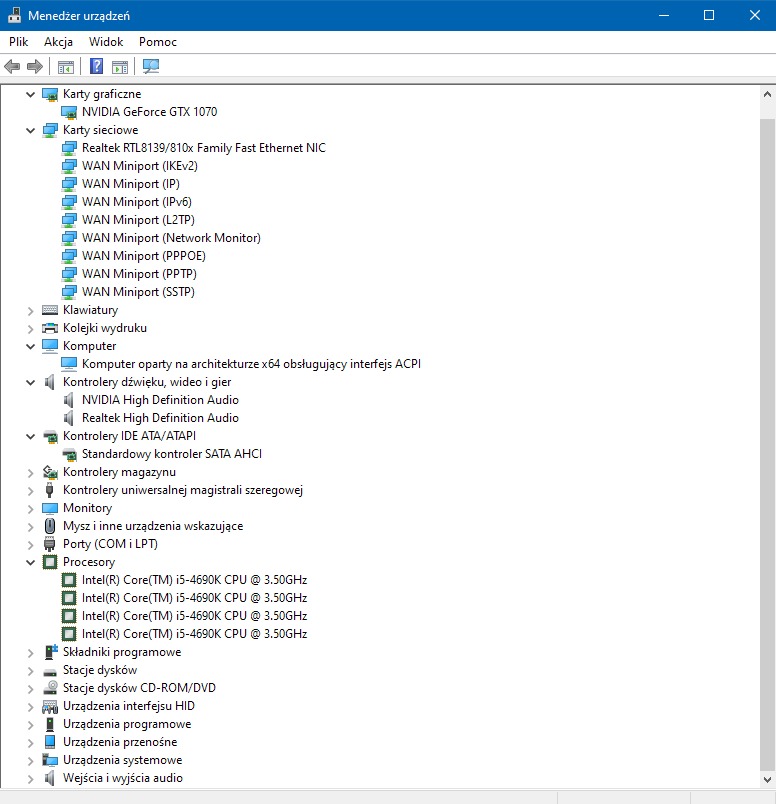The width and height of the screenshot is (776, 804).
Task: Expand the Stacje dysków category
Action: (30, 671)
